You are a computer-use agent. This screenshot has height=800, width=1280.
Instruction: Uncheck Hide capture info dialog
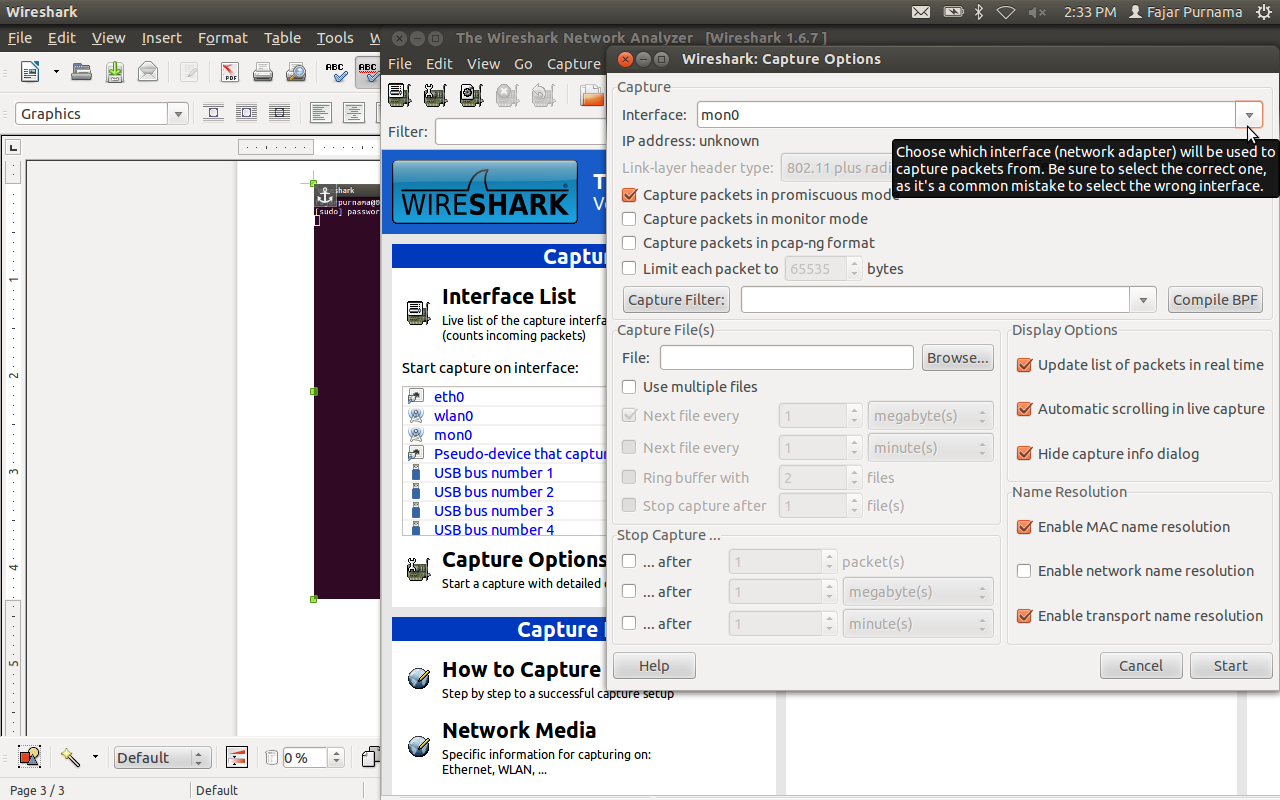pyautogui.click(x=1024, y=454)
